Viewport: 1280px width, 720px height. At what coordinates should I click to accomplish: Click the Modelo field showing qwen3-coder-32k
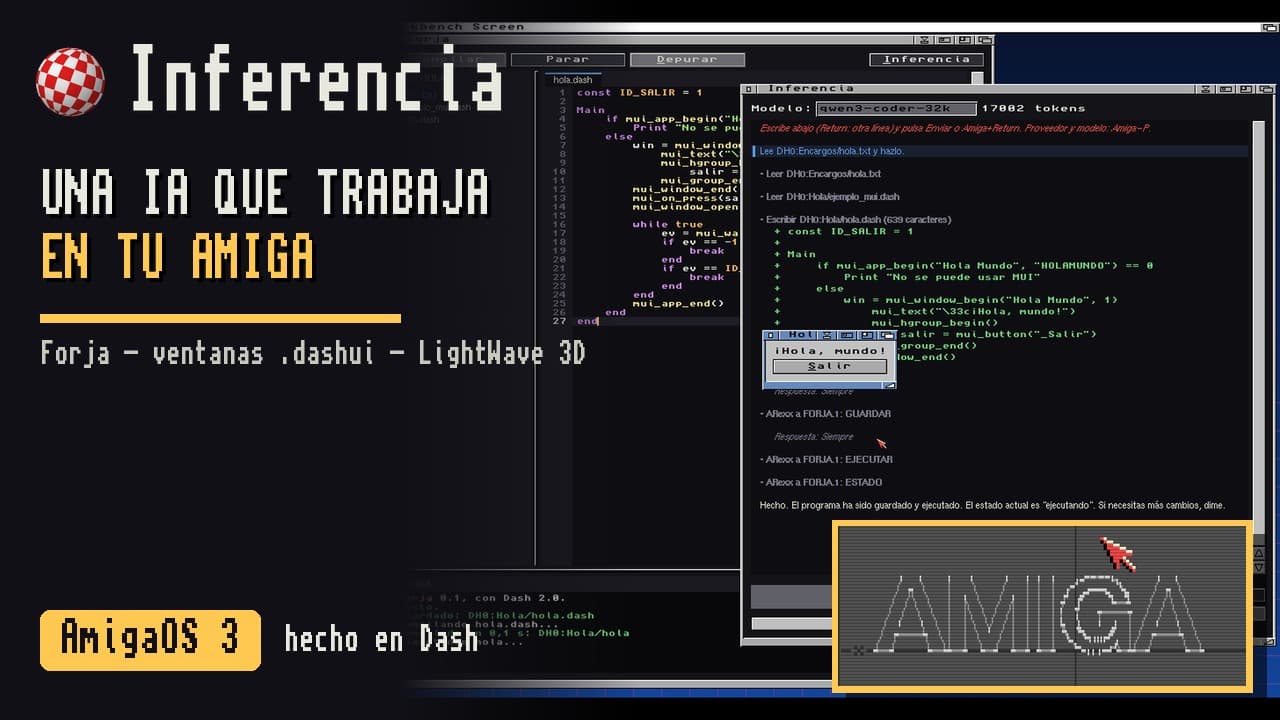tap(895, 108)
